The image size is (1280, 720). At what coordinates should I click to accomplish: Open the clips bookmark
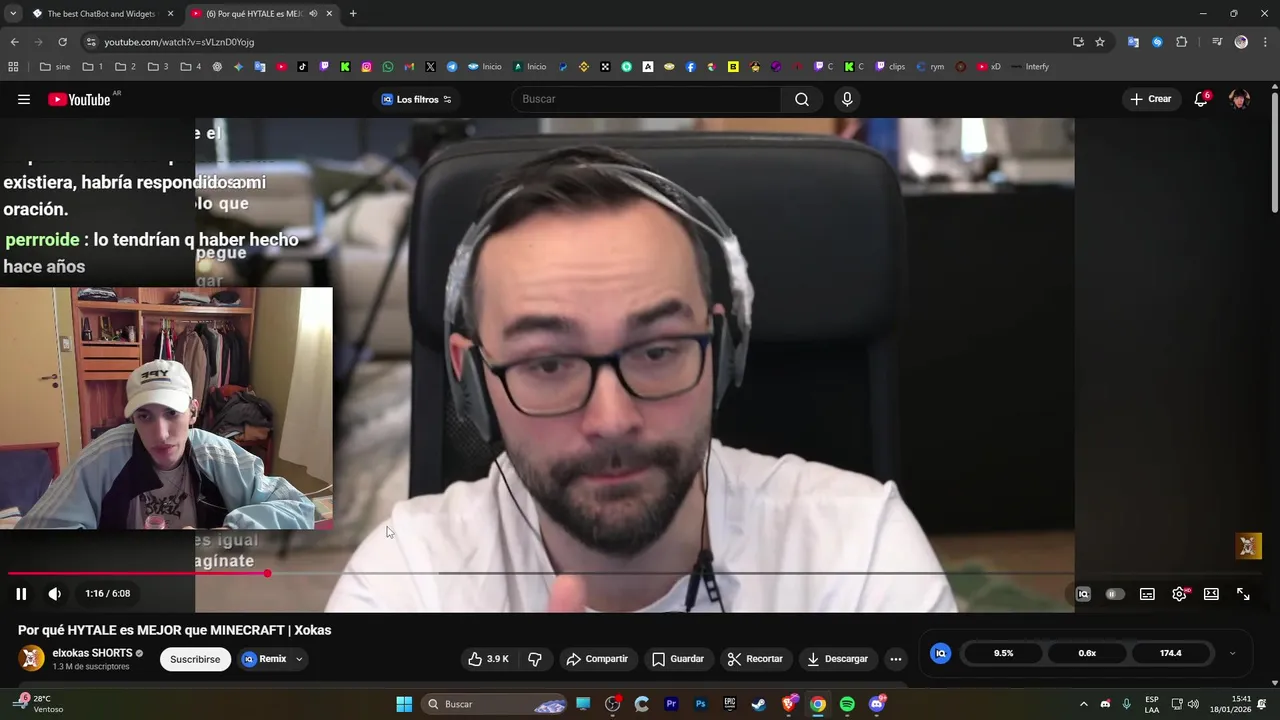(x=890, y=67)
